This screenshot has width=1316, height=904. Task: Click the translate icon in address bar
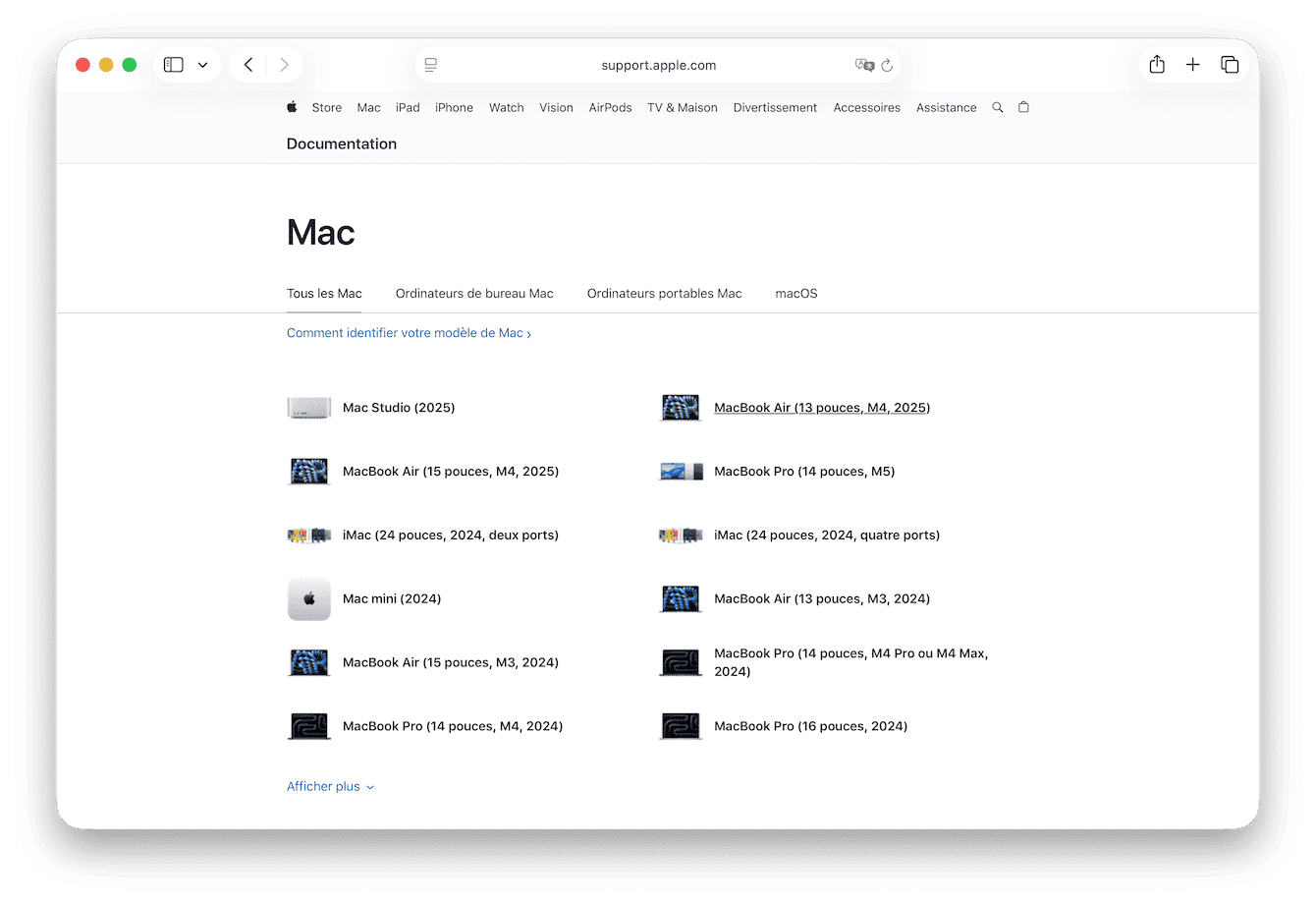pyautogui.click(x=864, y=65)
